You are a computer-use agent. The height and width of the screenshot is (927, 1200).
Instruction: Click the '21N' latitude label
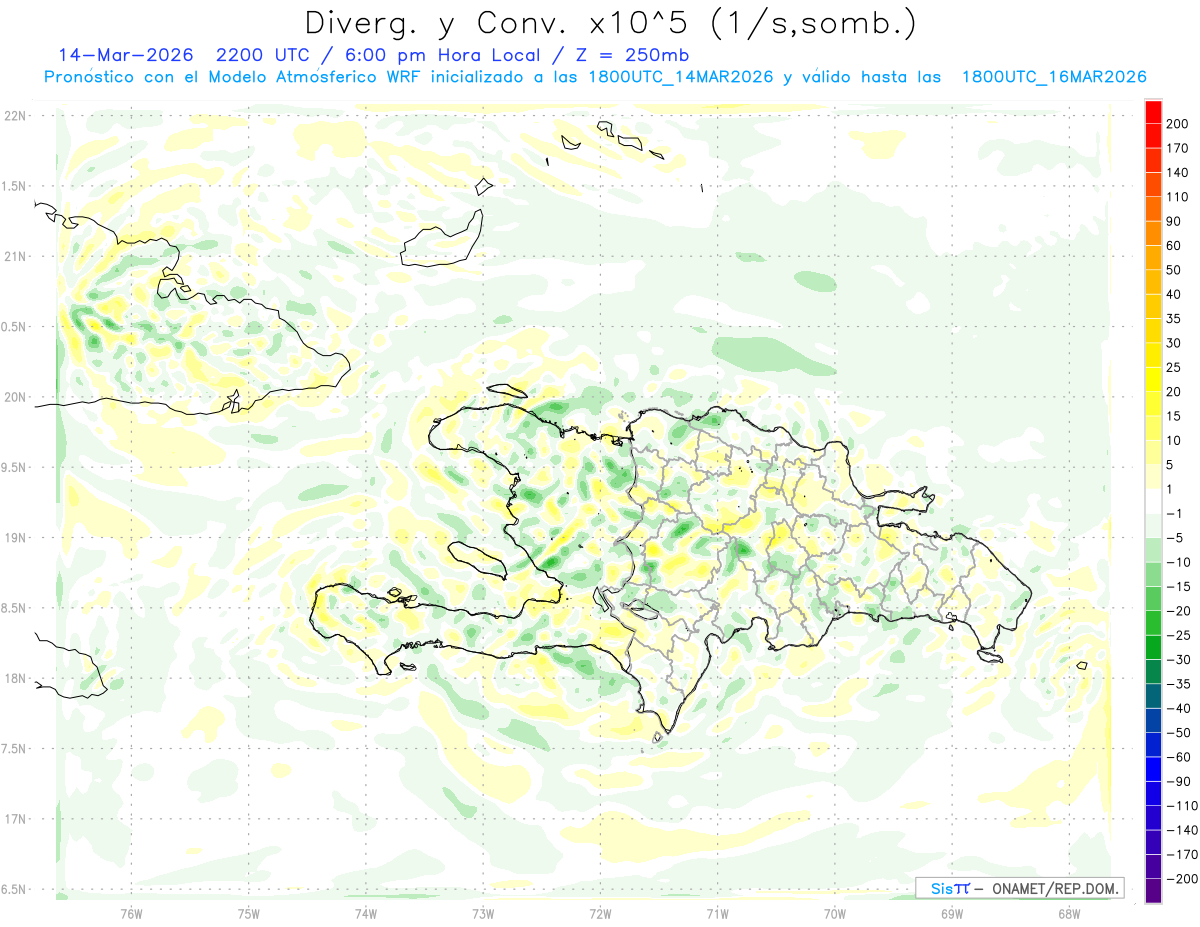(x=14, y=257)
